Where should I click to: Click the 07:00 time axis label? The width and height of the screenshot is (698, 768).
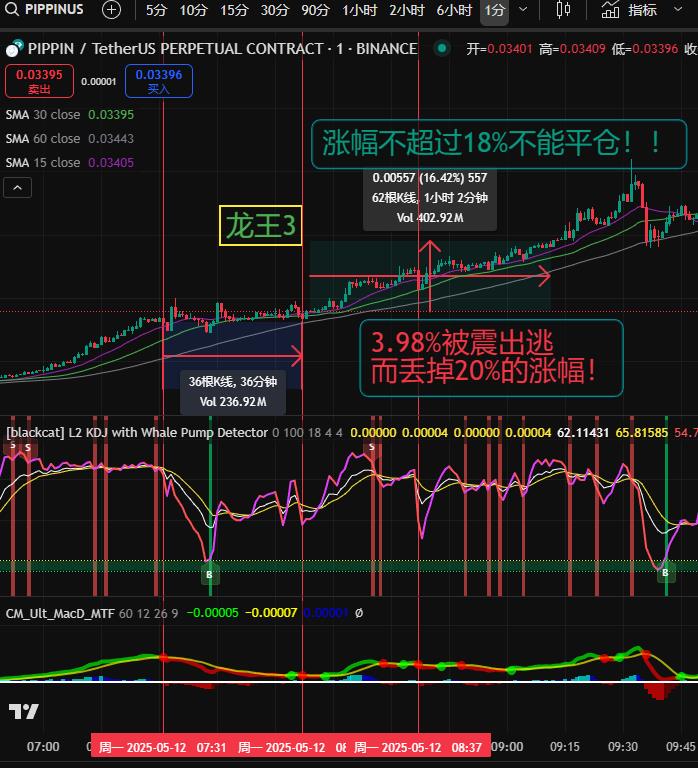(43, 746)
